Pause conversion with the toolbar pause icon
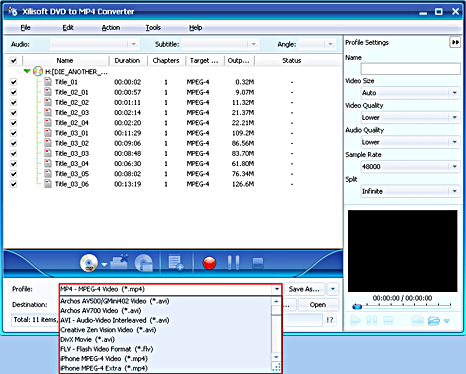 pos(233,263)
